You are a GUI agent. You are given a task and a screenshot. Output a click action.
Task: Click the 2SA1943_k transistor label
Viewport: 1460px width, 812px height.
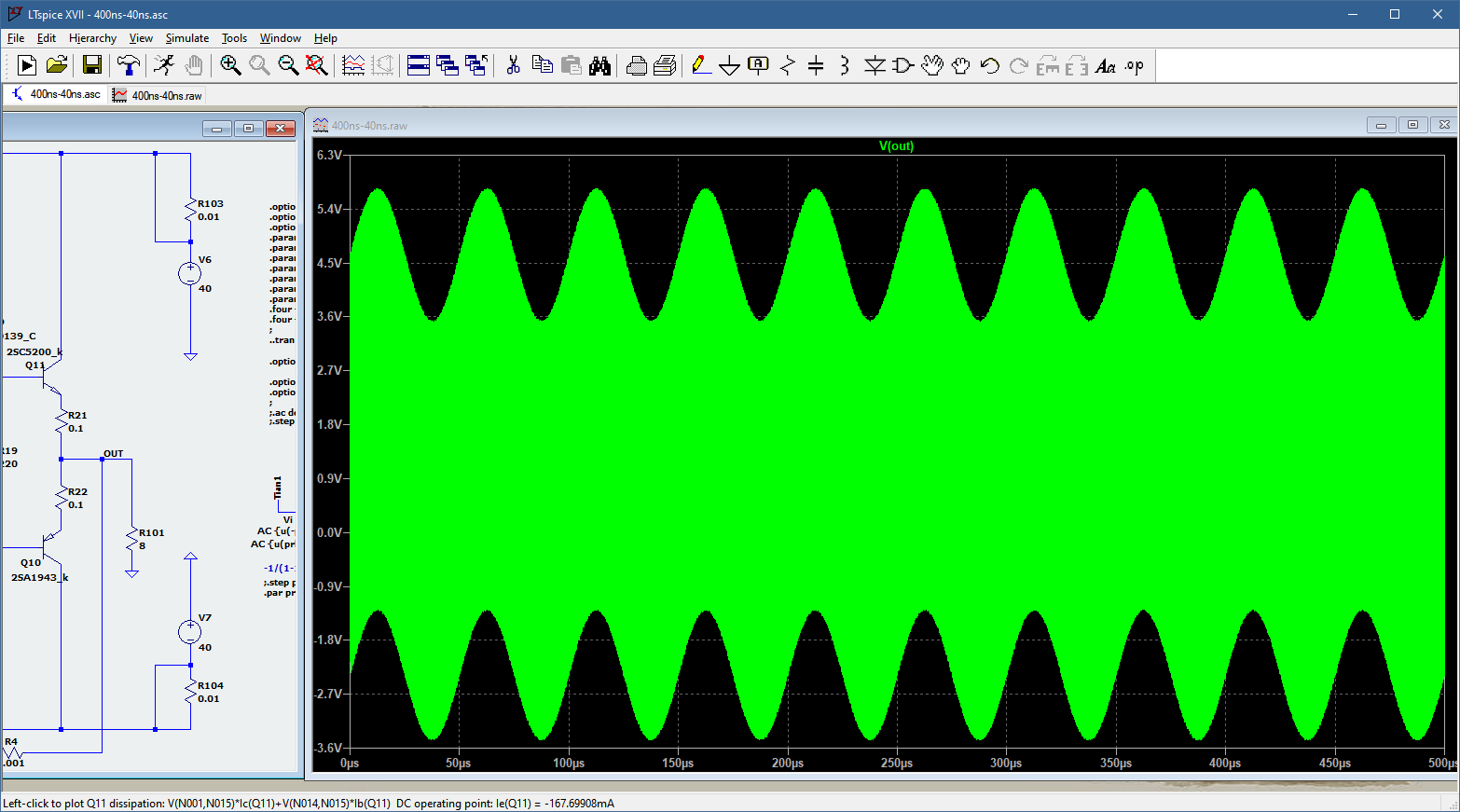39,577
